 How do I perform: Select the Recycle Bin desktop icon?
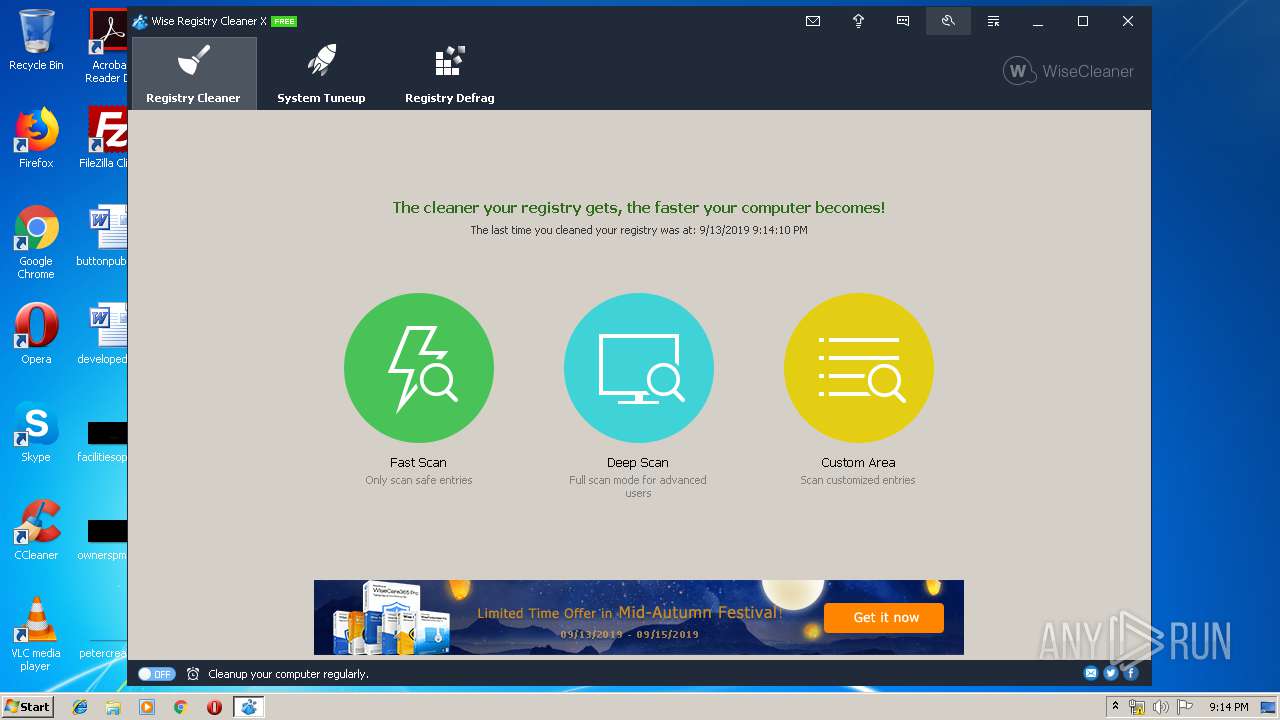pyautogui.click(x=36, y=40)
